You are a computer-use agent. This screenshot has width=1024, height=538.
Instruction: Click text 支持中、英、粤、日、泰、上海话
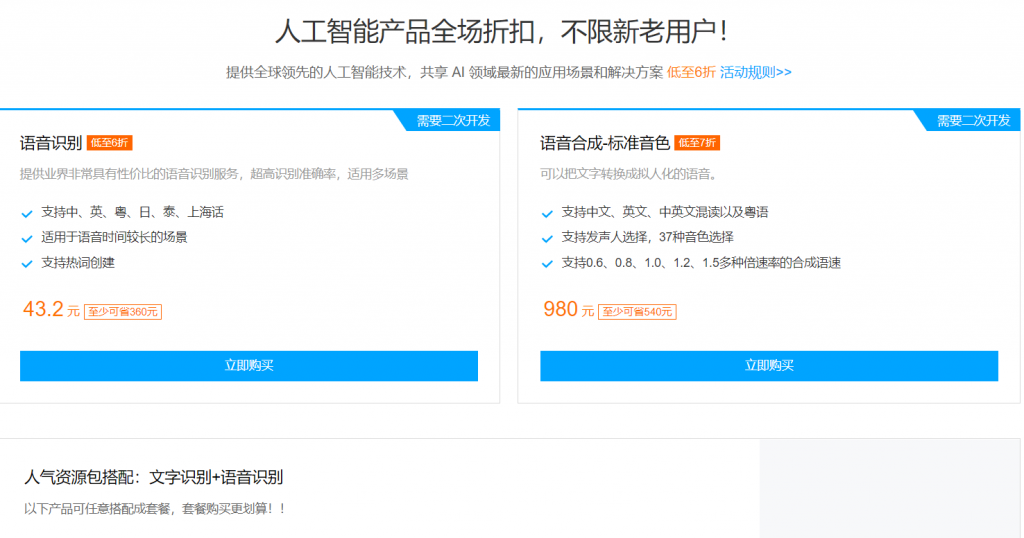click(x=133, y=212)
